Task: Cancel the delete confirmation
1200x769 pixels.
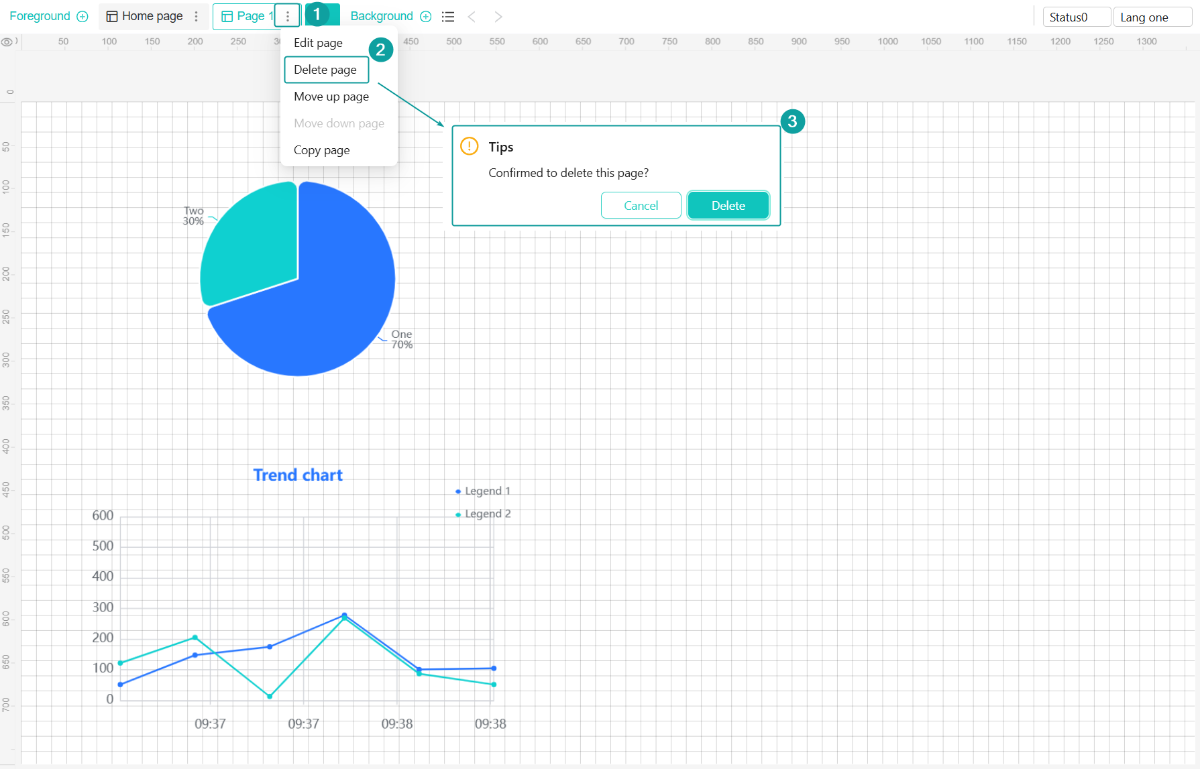Action: [641, 205]
